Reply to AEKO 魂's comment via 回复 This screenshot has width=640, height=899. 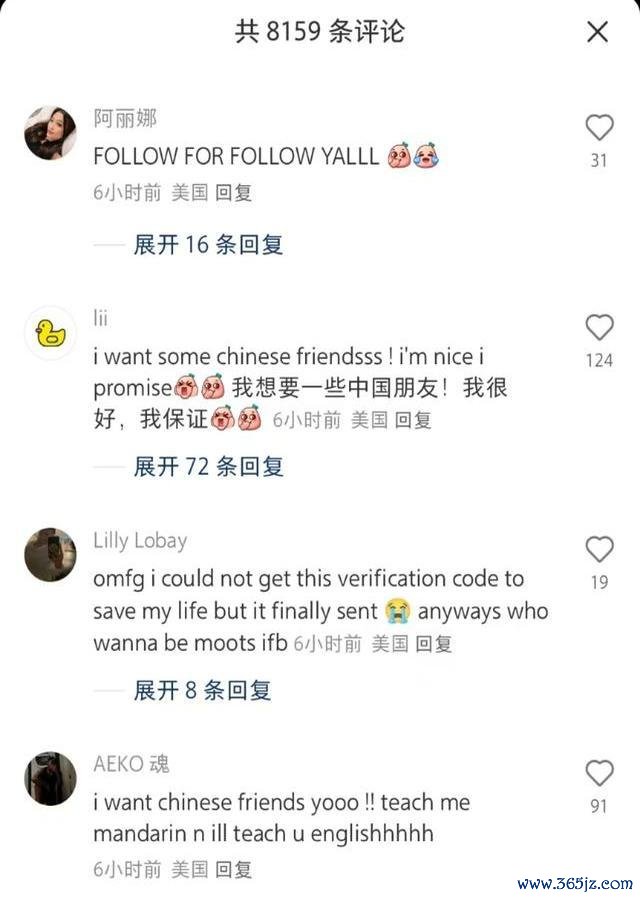[234, 869]
